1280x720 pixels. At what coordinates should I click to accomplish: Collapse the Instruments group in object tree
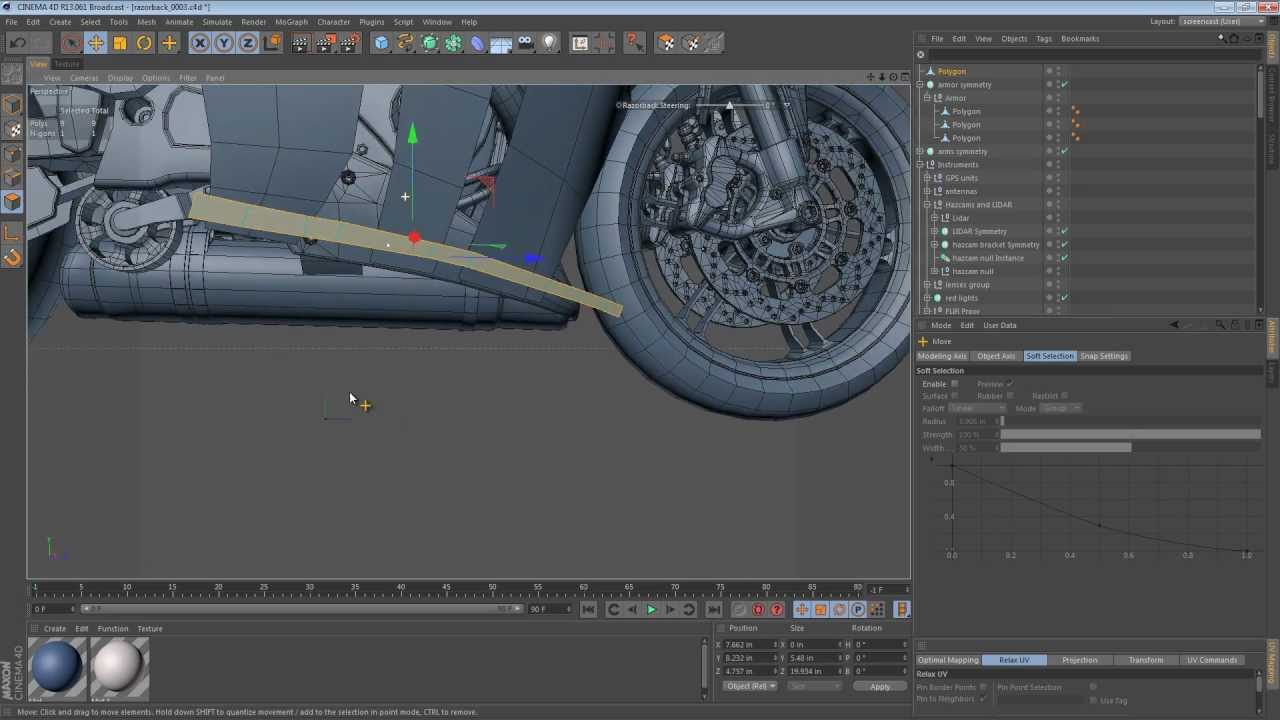point(920,165)
